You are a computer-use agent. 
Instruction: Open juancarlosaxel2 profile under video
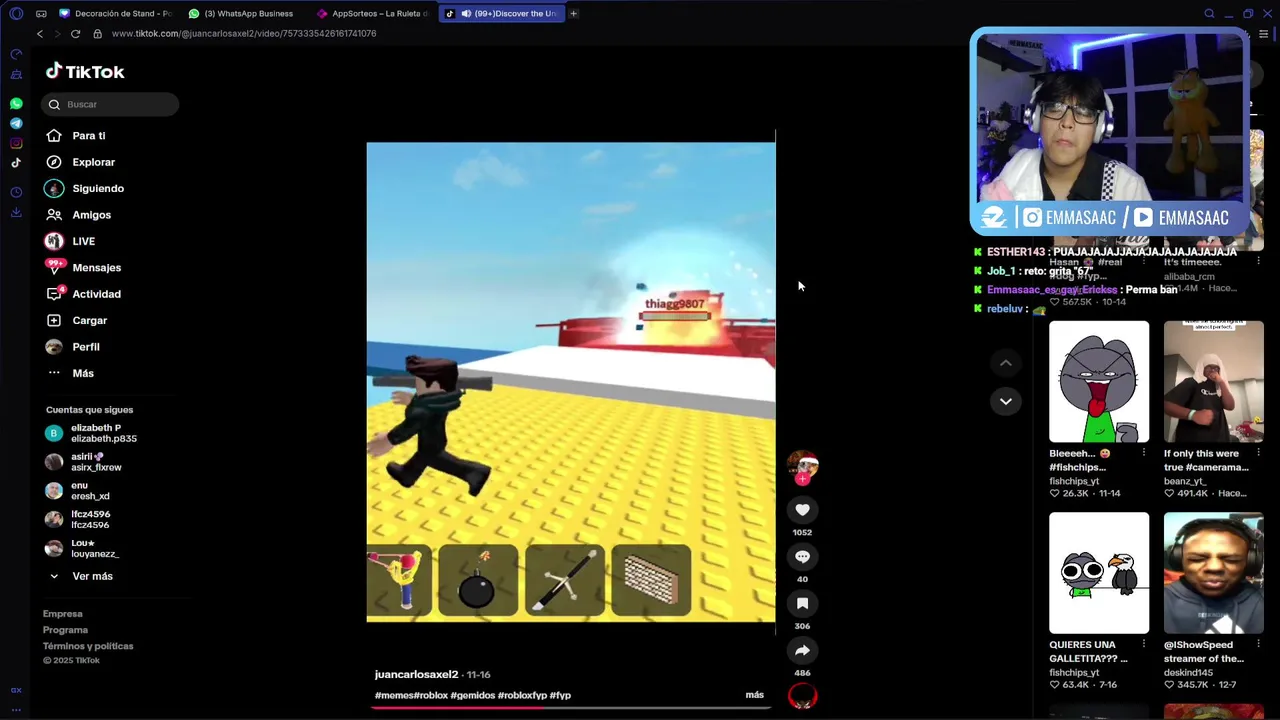[416, 675]
